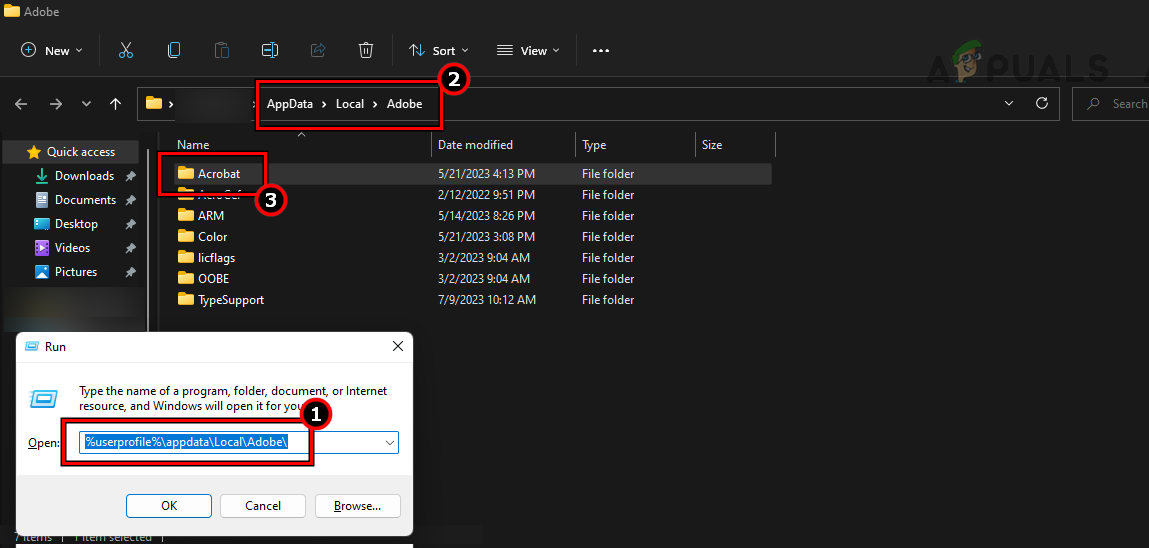Open Pictures in Quick access
Image resolution: width=1149 pixels, height=548 pixels.
coord(75,272)
